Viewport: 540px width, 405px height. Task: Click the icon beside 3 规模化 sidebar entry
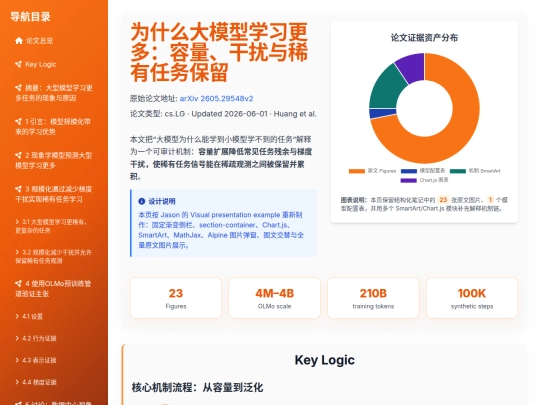coord(18,189)
